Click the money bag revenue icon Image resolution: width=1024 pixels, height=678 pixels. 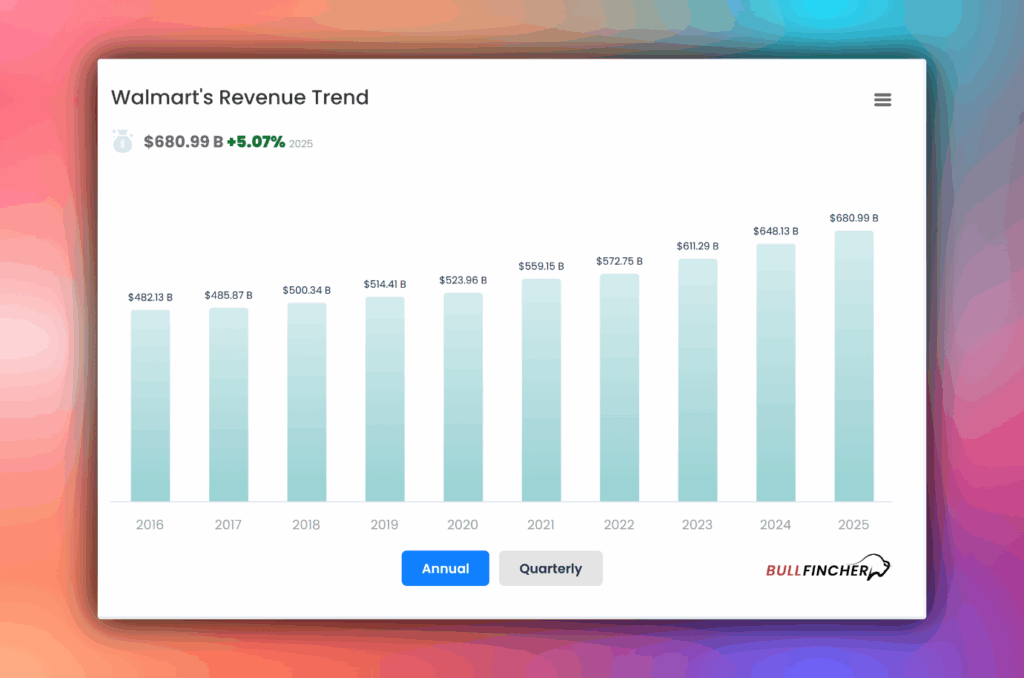(x=122, y=141)
